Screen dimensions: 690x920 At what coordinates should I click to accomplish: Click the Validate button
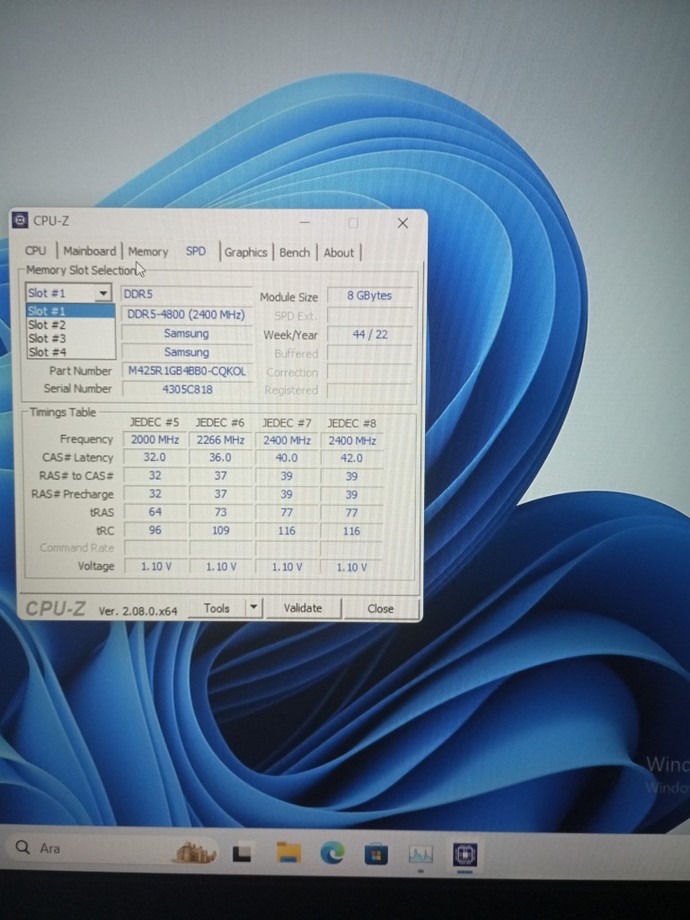coord(303,608)
